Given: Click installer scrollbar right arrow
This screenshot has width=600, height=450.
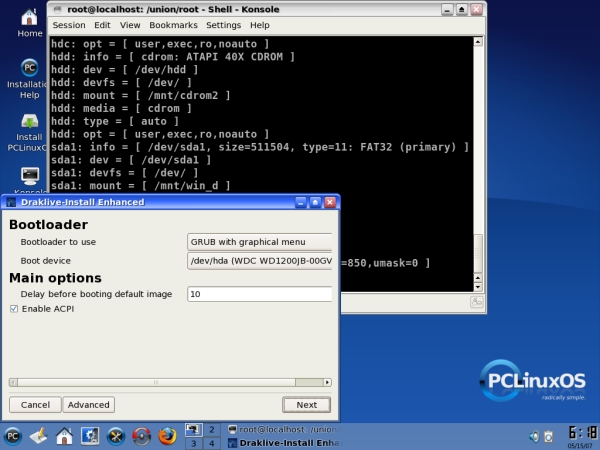Looking at the screenshot, I should [327, 382].
